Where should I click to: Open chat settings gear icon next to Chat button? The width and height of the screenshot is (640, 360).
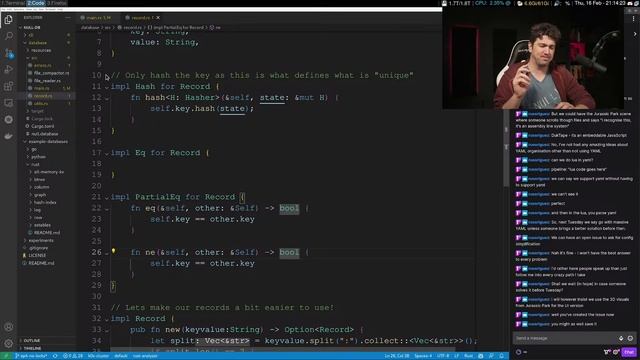pyautogui.click(x=616, y=352)
